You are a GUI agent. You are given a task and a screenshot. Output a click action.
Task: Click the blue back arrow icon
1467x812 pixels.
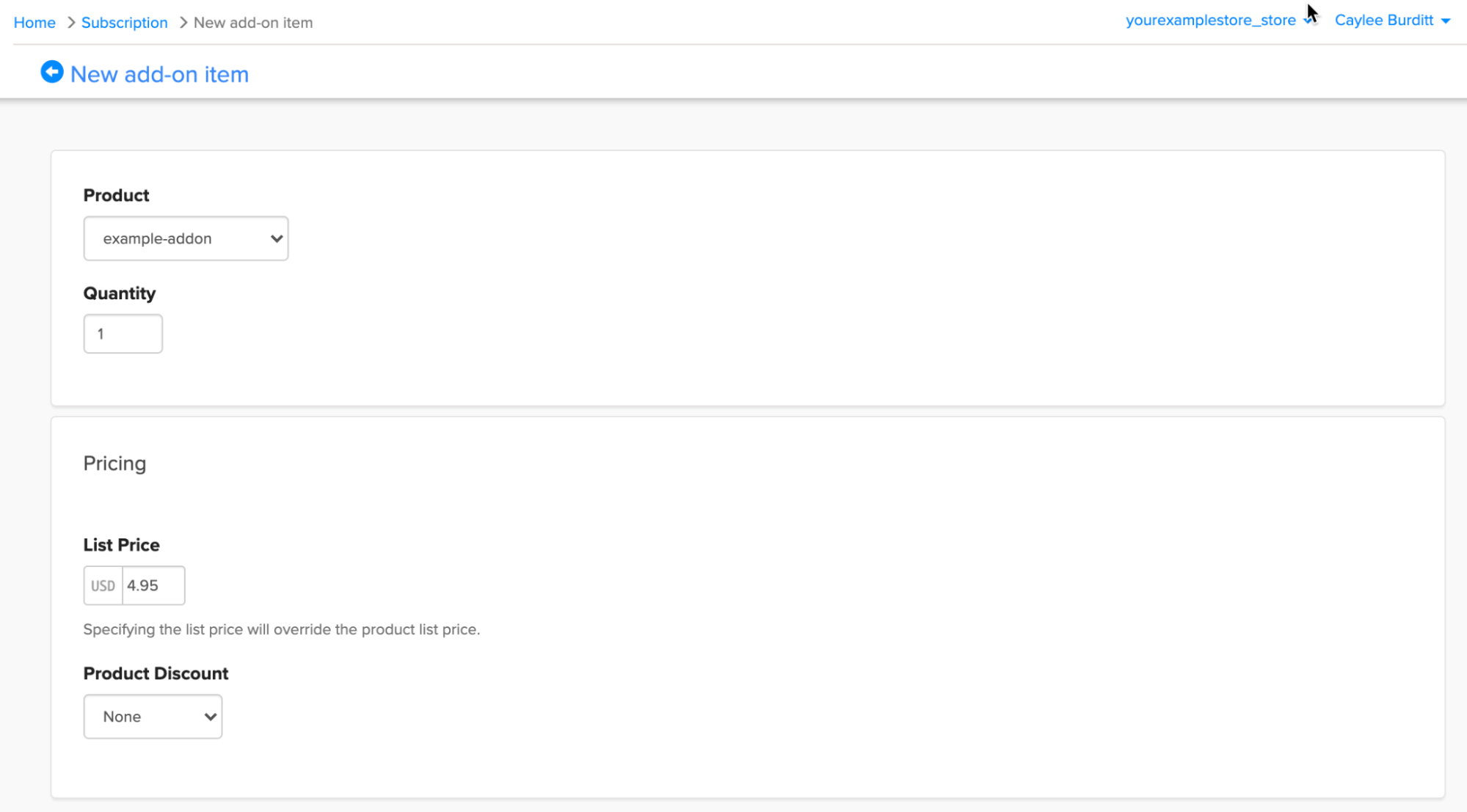(x=51, y=72)
